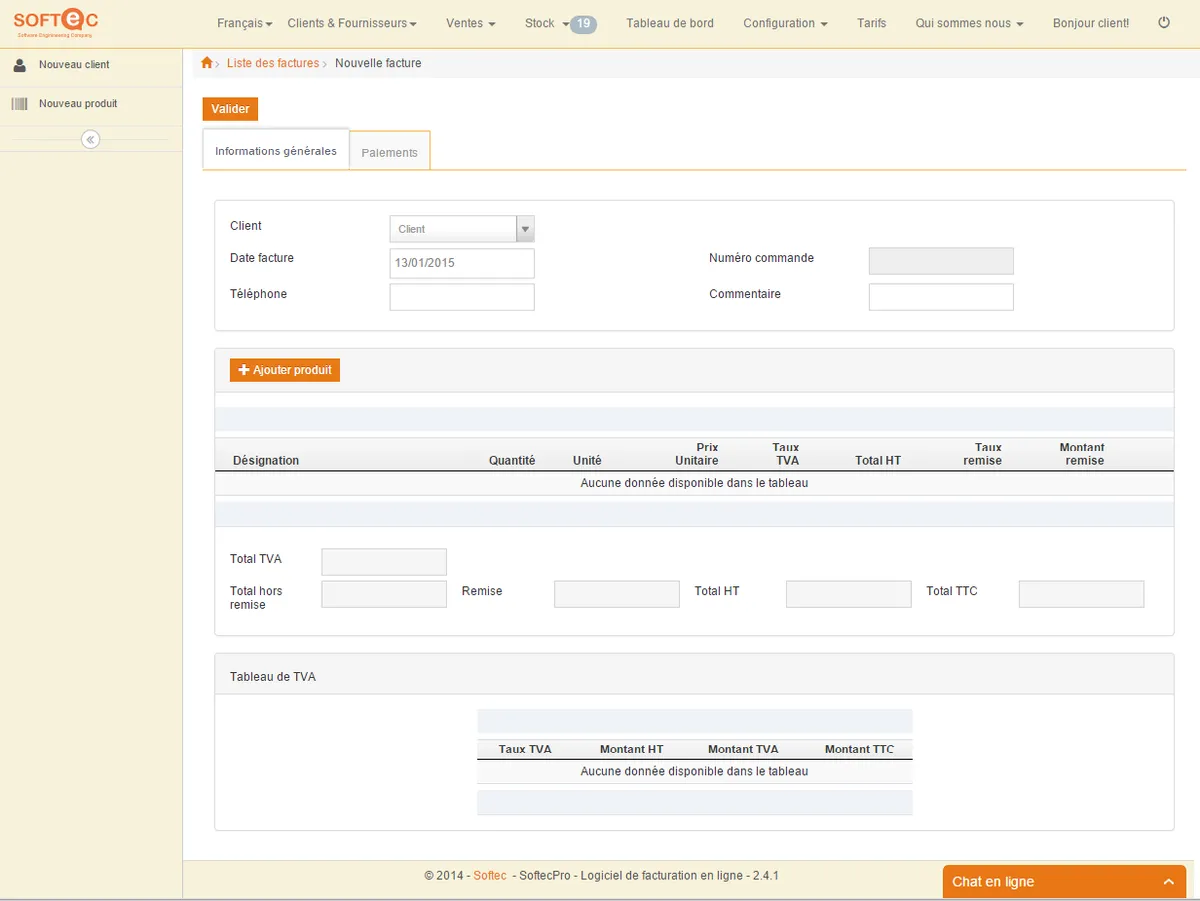This screenshot has height=901, width=1200.
Task: Click the home icon in breadcrumb
Action: point(207,63)
